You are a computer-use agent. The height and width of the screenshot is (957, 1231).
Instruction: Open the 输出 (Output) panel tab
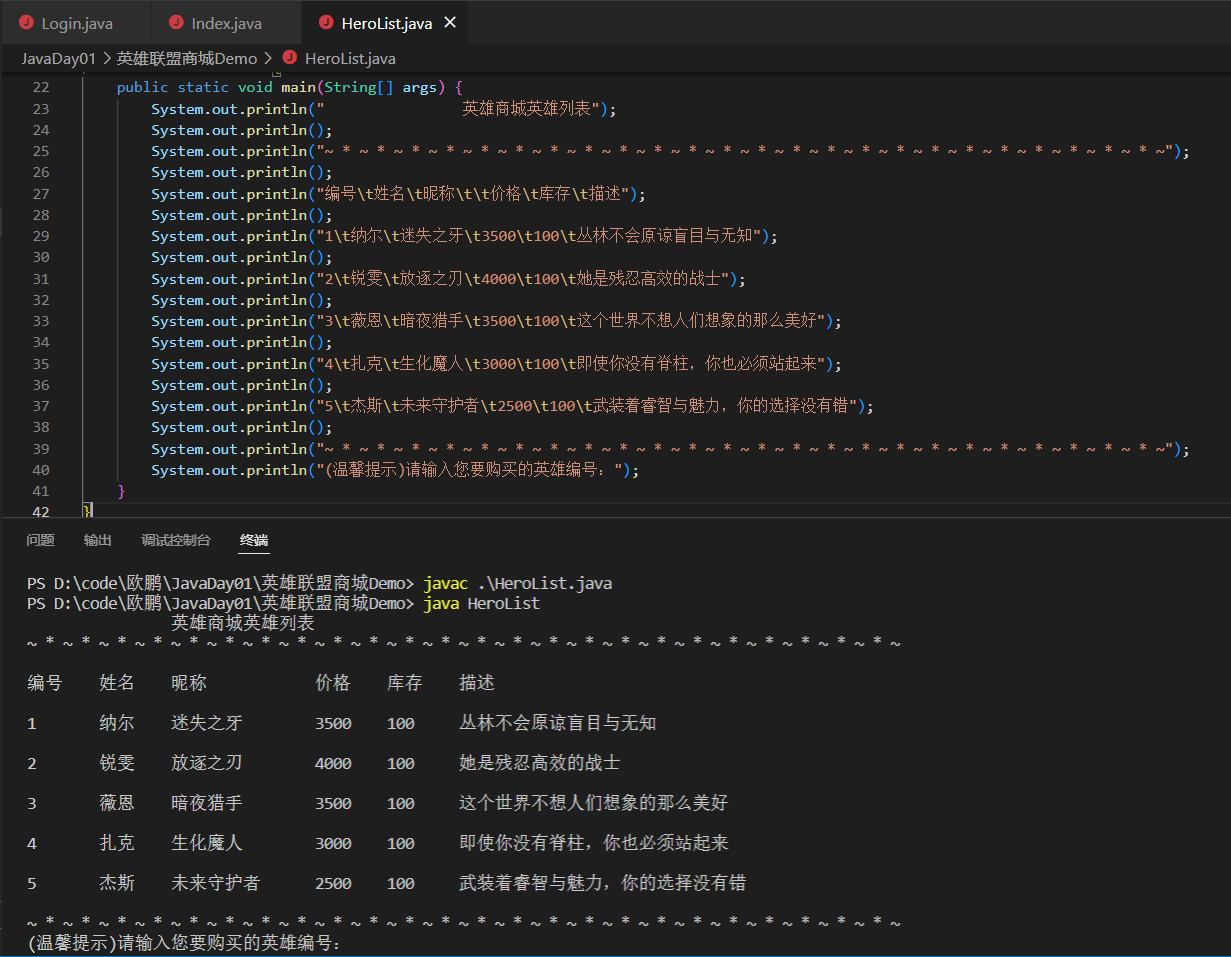pos(97,540)
